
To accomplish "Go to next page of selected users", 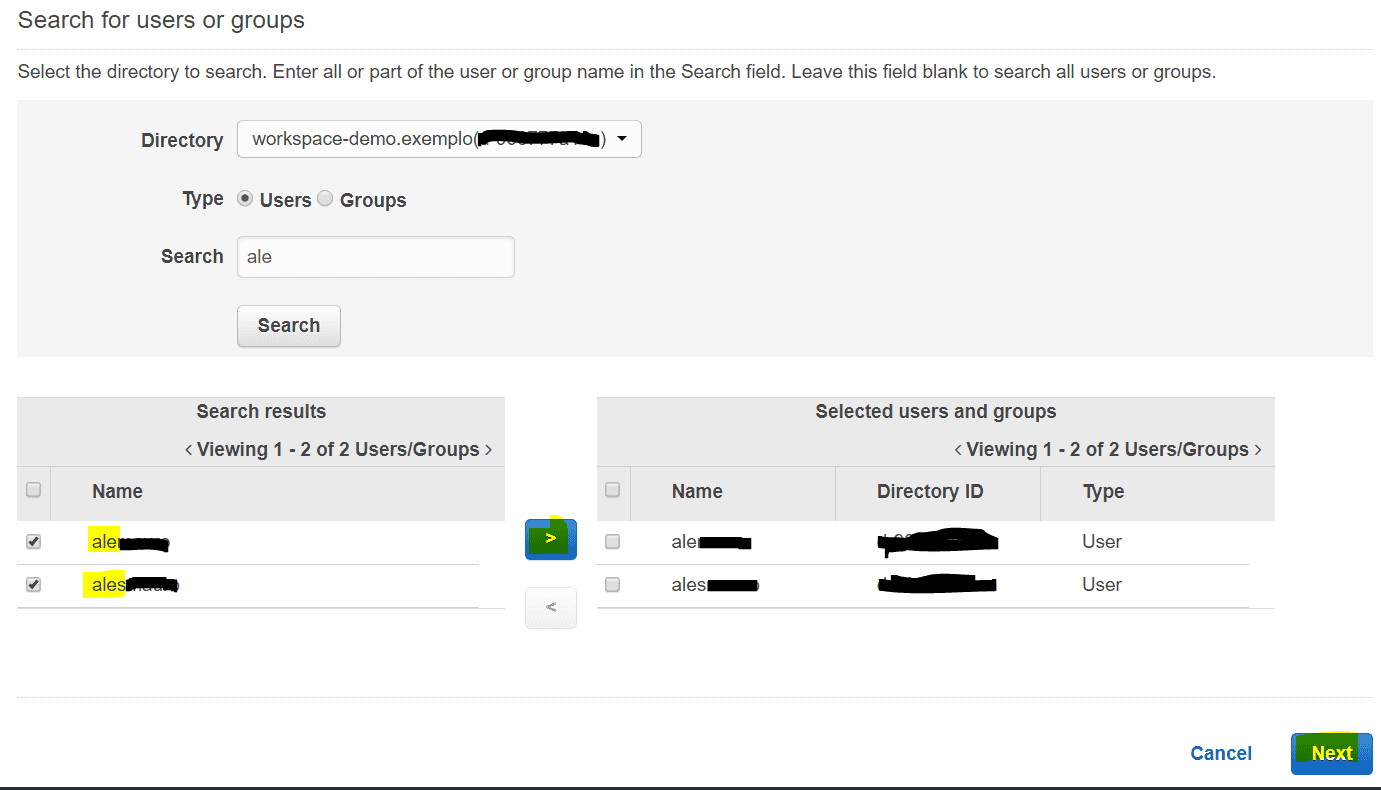I will tap(1258, 450).
